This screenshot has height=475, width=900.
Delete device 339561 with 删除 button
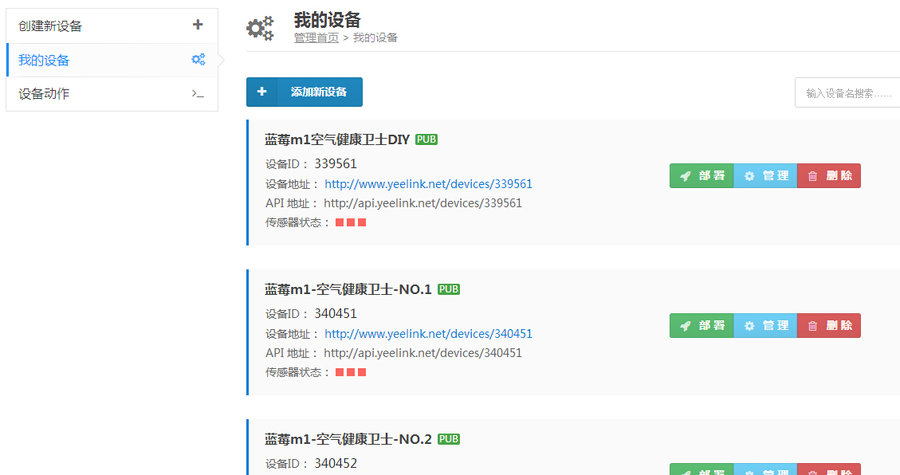point(829,176)
